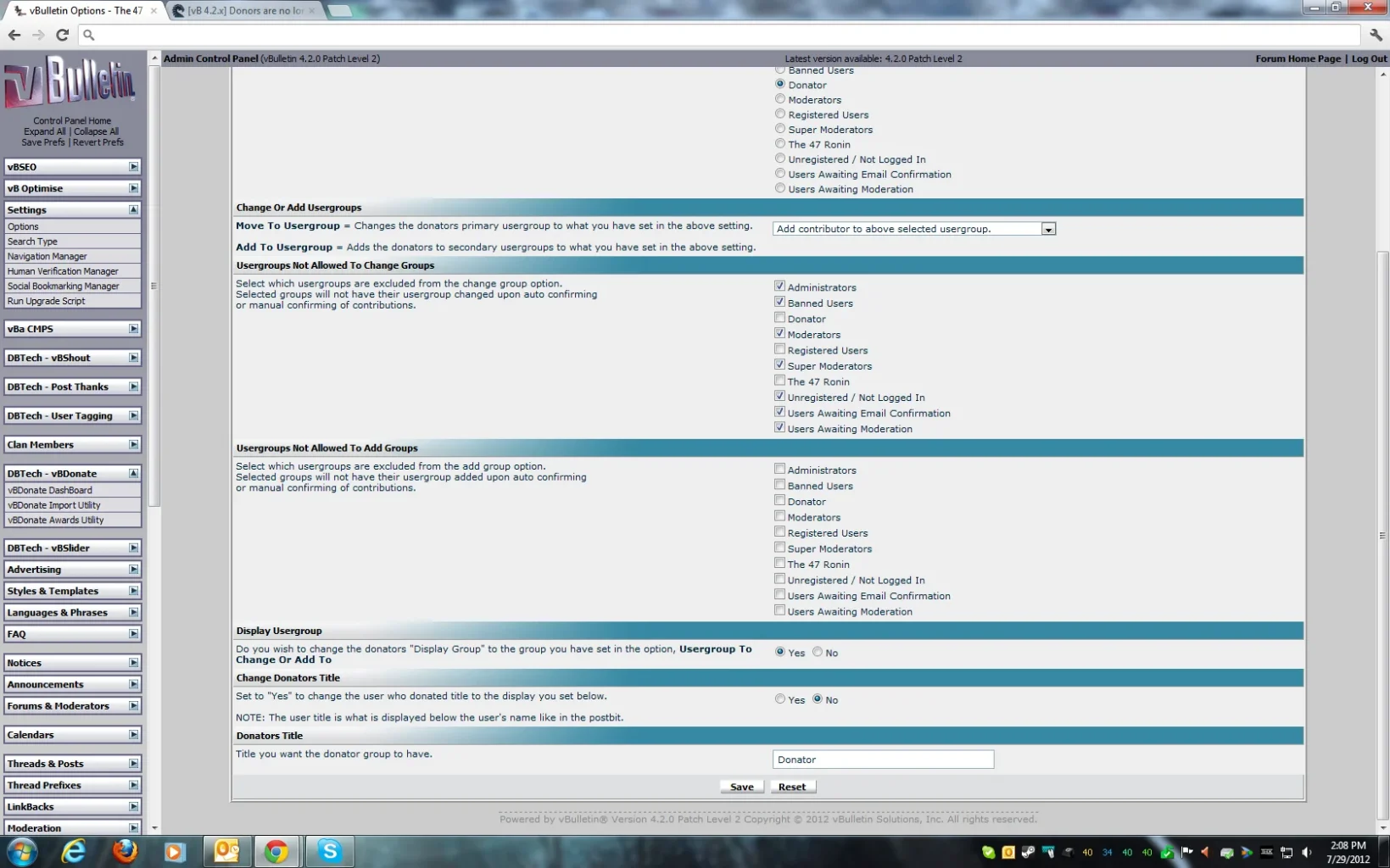Click the Reset button
Viewport: 1390px width, 868px height.
[x=792, y=787]
